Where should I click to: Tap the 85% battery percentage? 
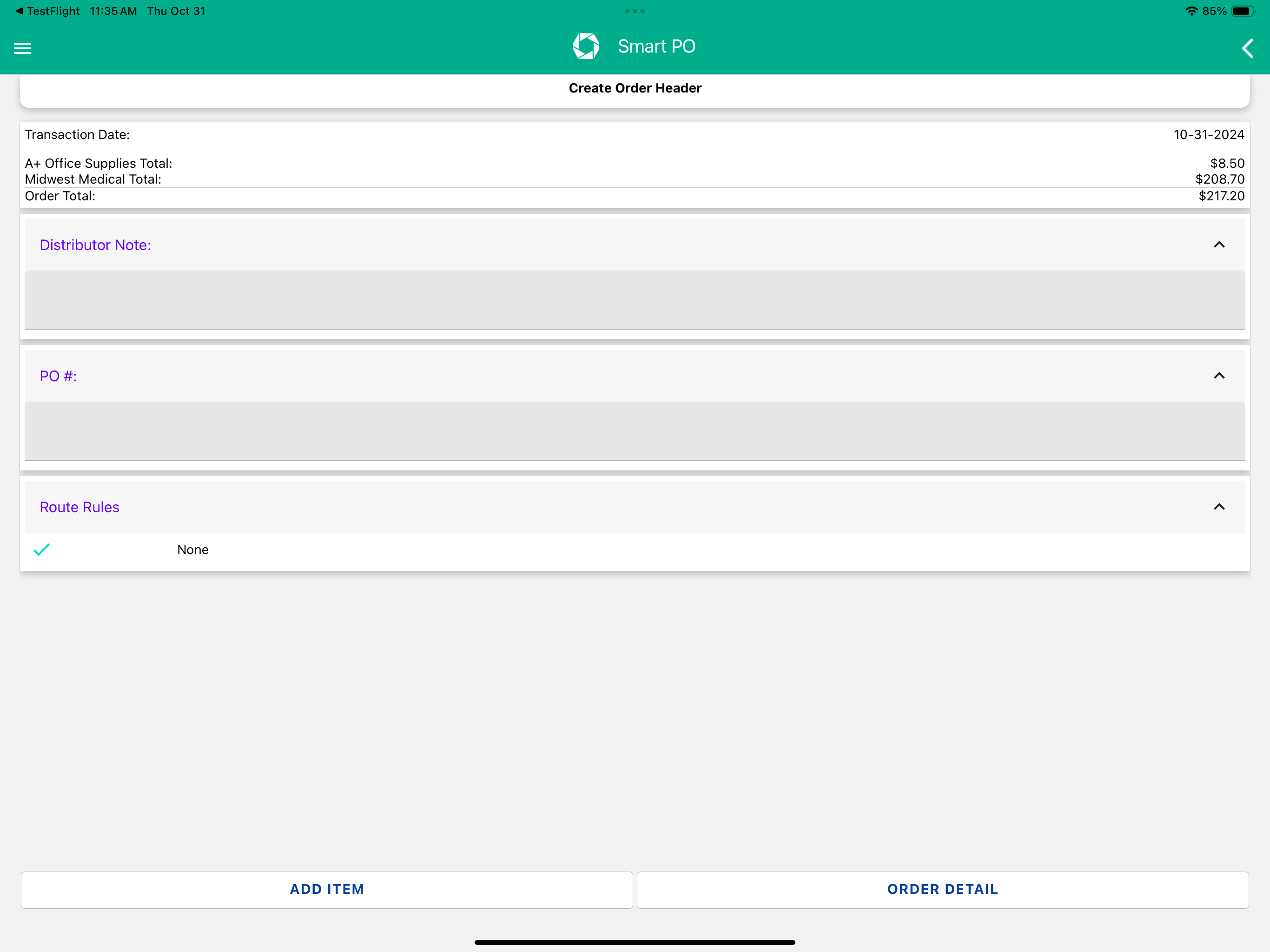(1214, 11)
